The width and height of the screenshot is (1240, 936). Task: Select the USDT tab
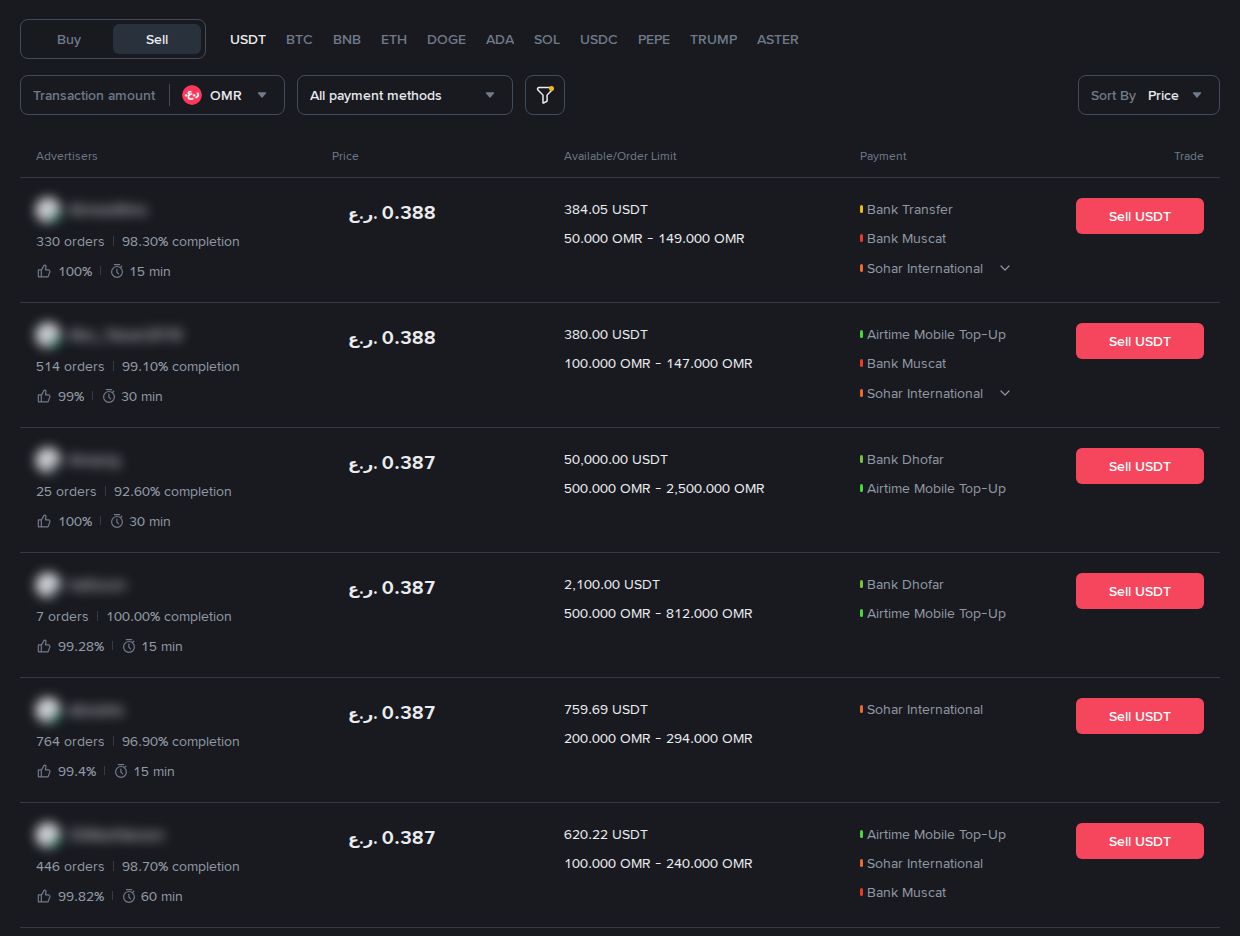pos(248,39)
